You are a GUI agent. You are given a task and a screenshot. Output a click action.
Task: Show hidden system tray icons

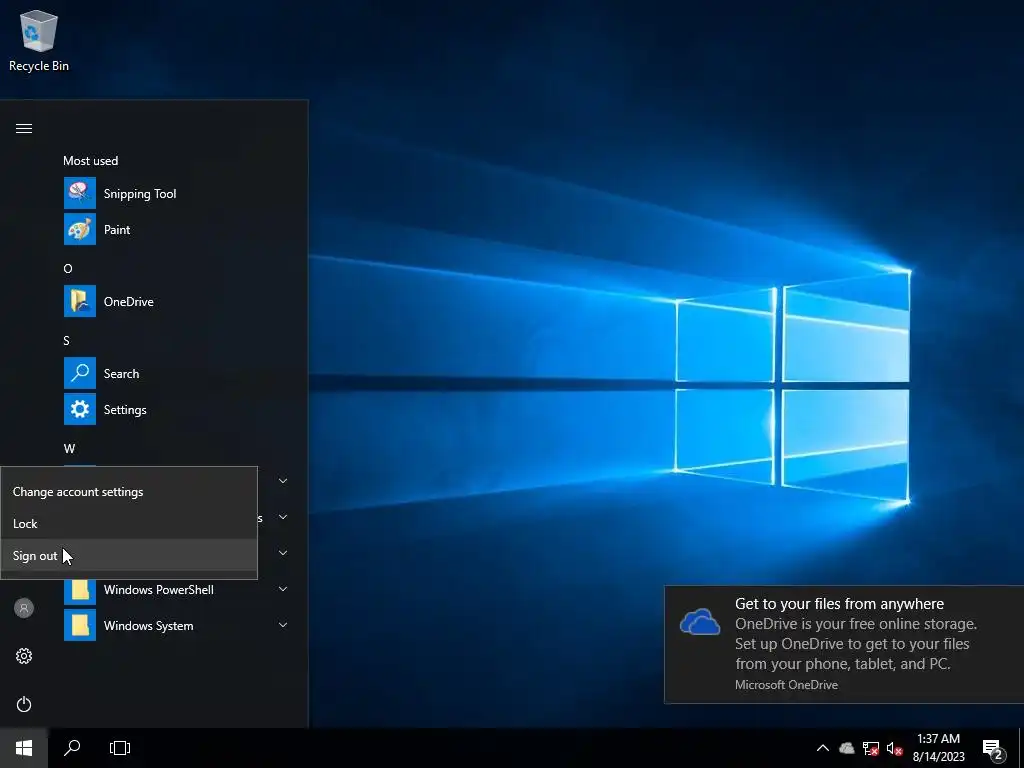coord(823,748)
